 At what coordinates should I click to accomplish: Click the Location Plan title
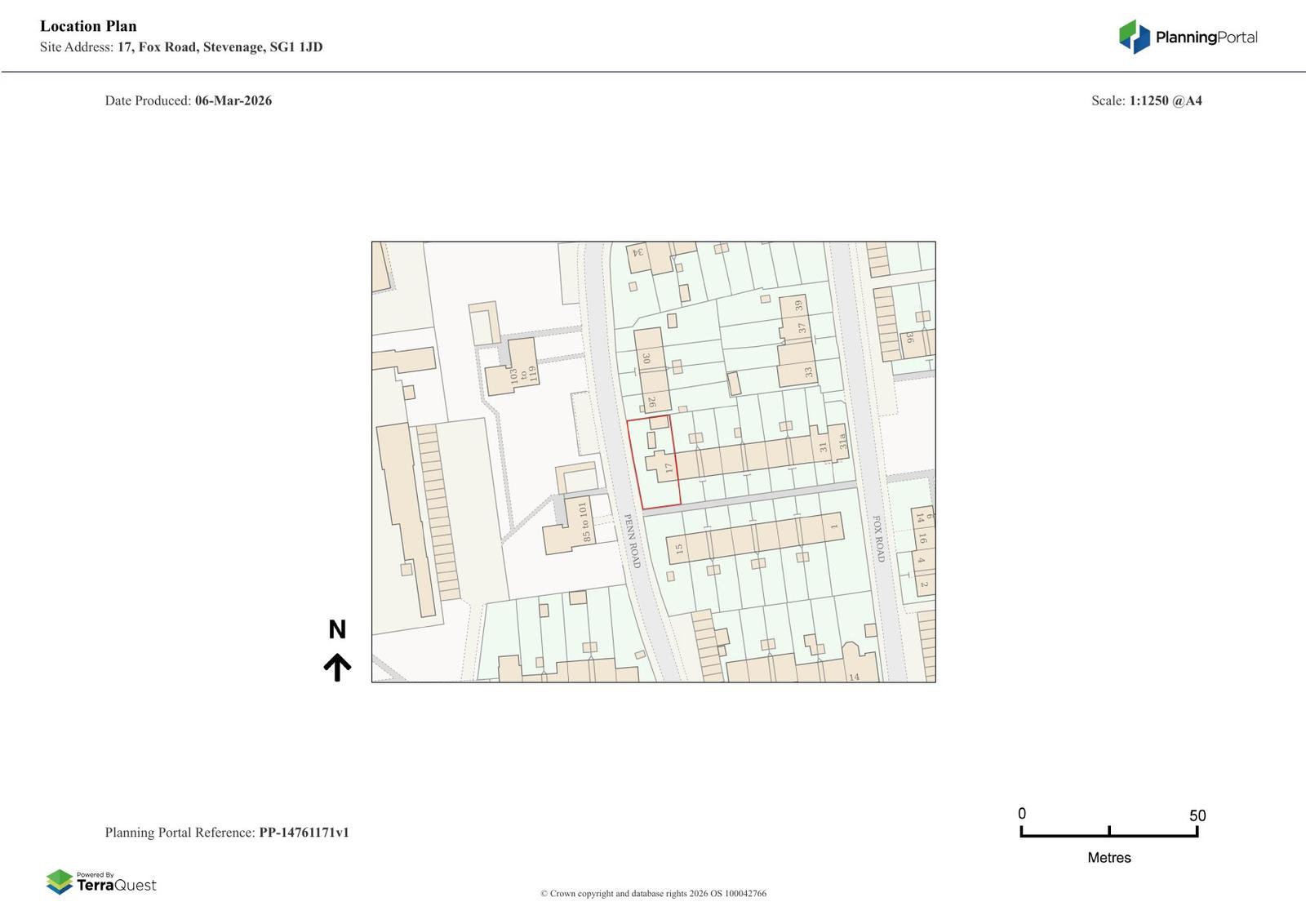(x=88, y=26)
